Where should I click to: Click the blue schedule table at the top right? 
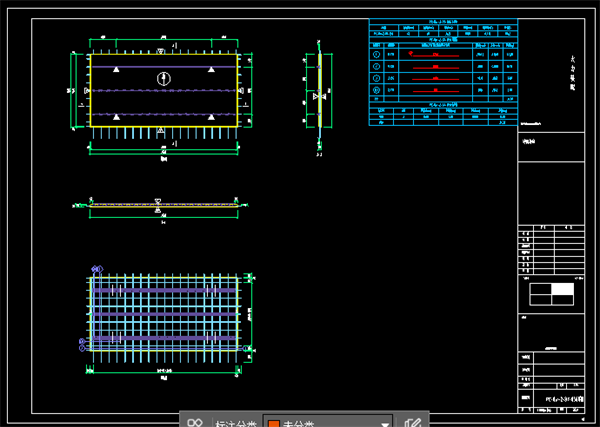[x=443, y=72]
